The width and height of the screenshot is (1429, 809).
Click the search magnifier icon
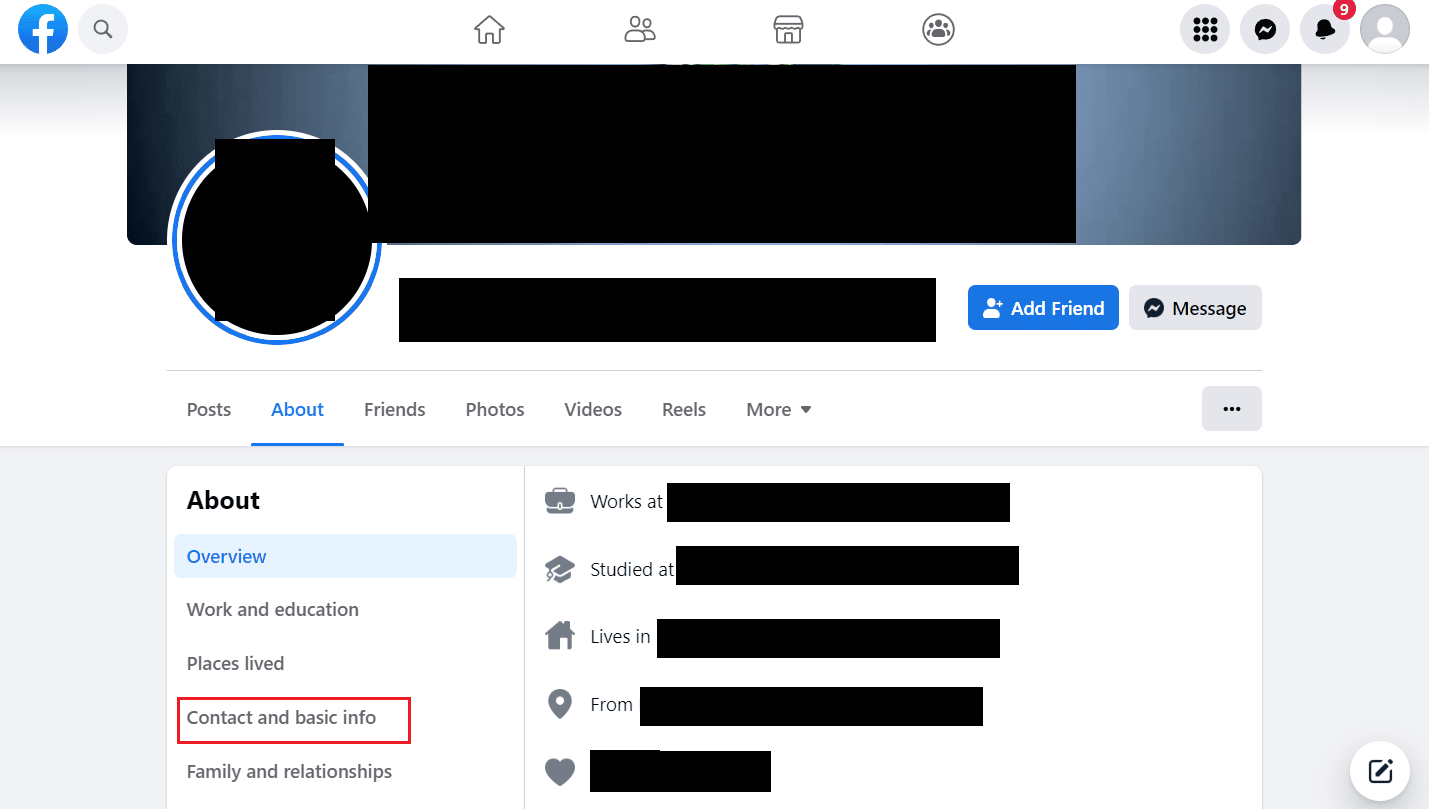(x=102, y=29)
